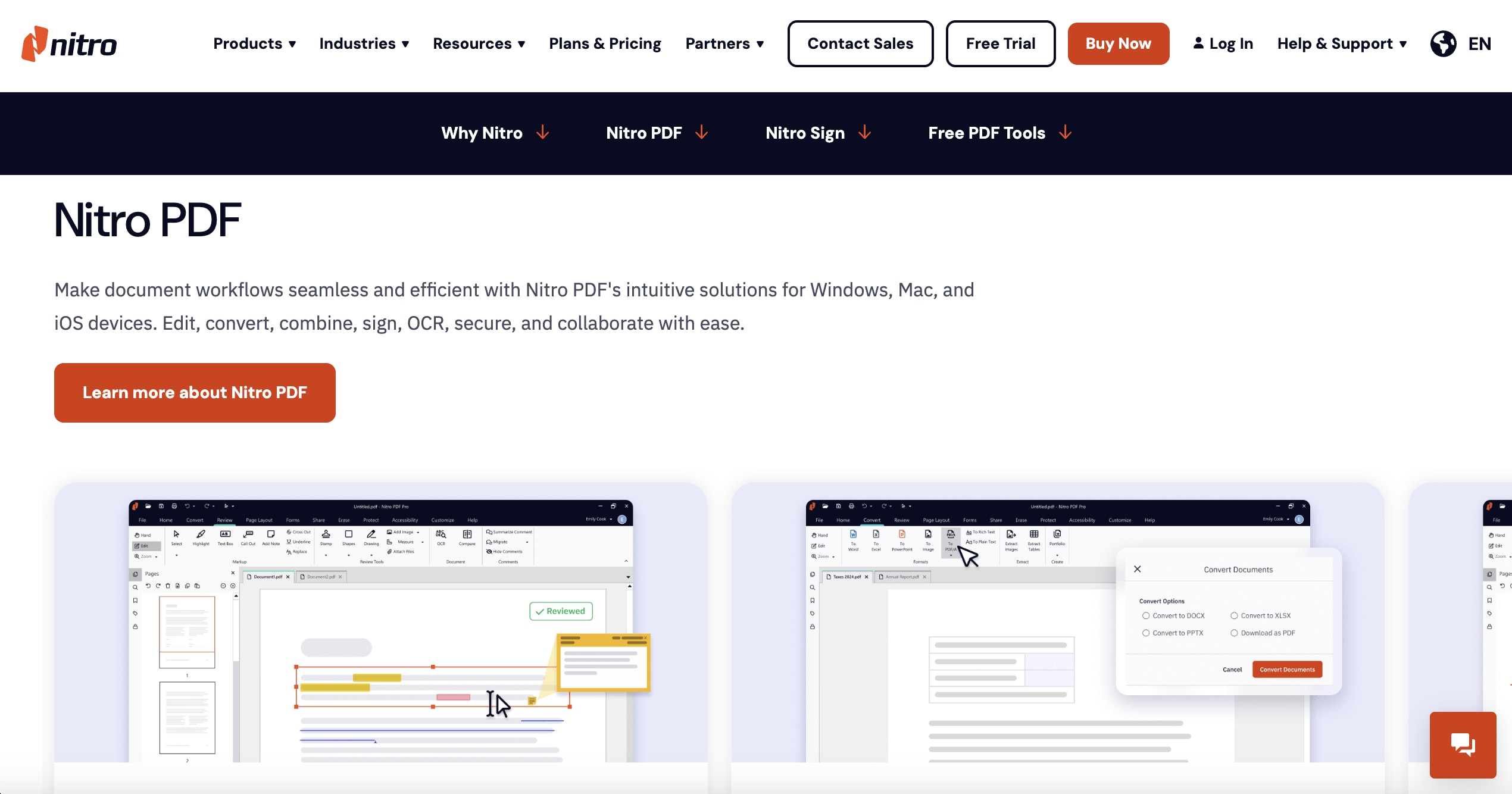Select the Convert to DOCX radio button
Viewport: 1512px width, 794px height.
[1146, 615]
